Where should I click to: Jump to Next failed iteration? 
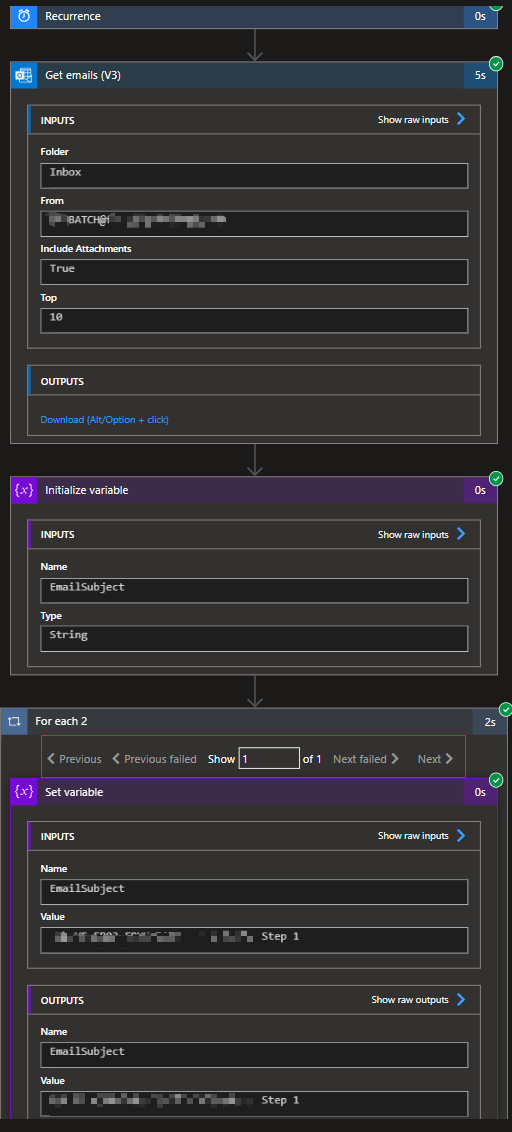(x=366, y=759)
